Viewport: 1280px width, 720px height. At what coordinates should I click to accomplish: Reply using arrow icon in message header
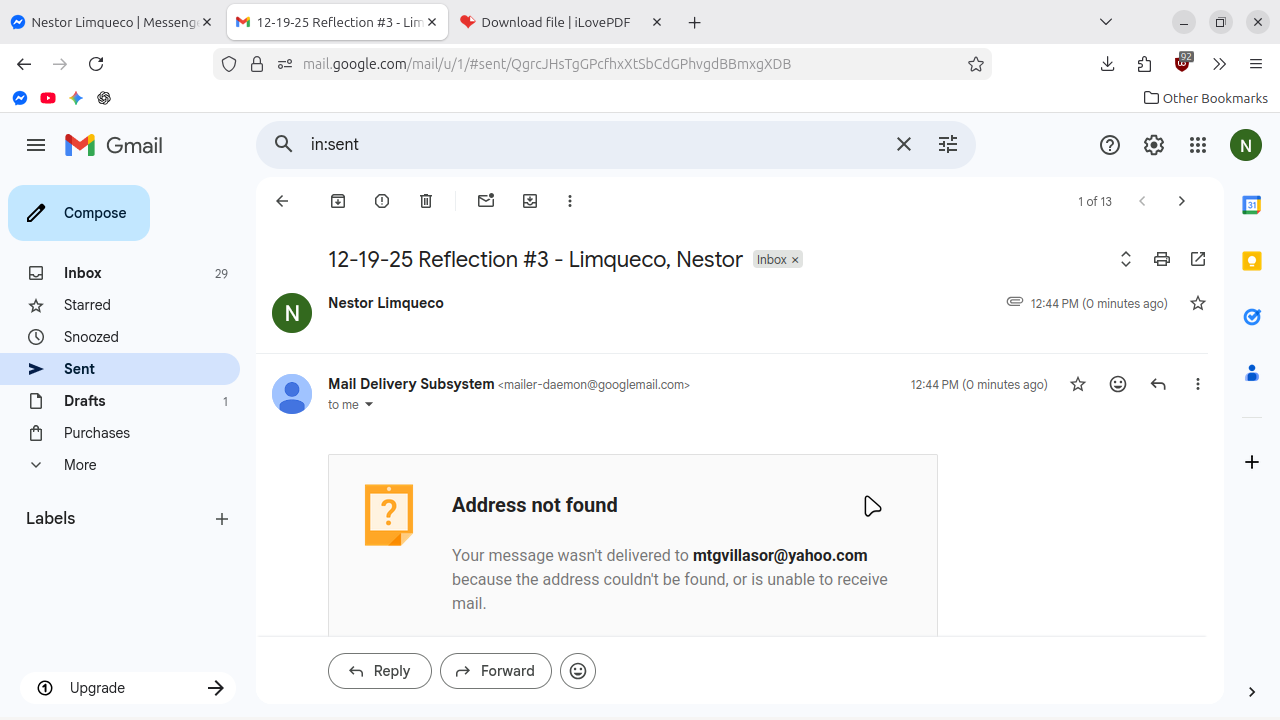[1158, 384]
